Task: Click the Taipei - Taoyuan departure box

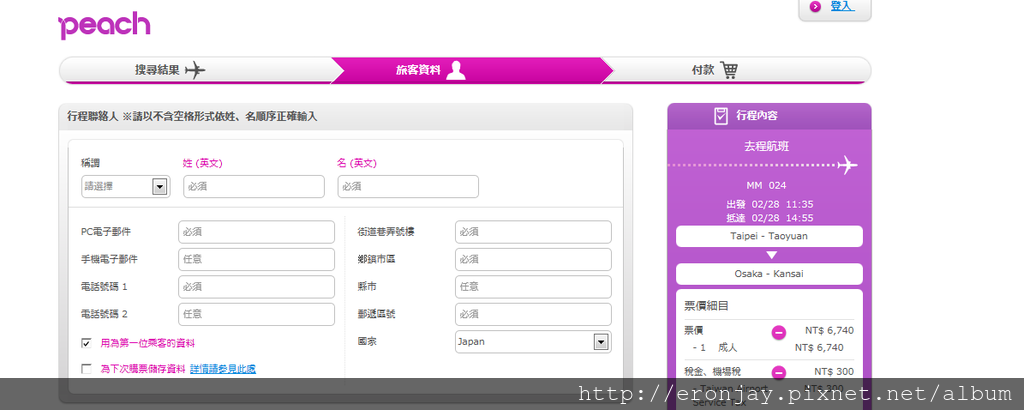Action: pos(769,236)
